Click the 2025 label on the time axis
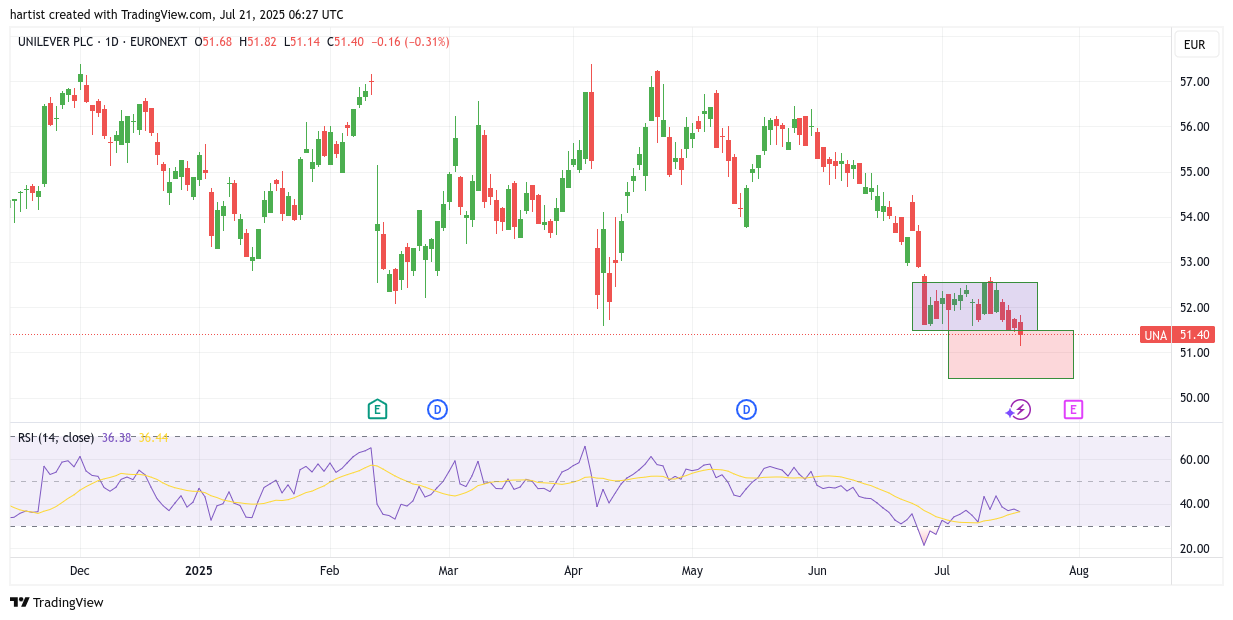 (199, 571)
